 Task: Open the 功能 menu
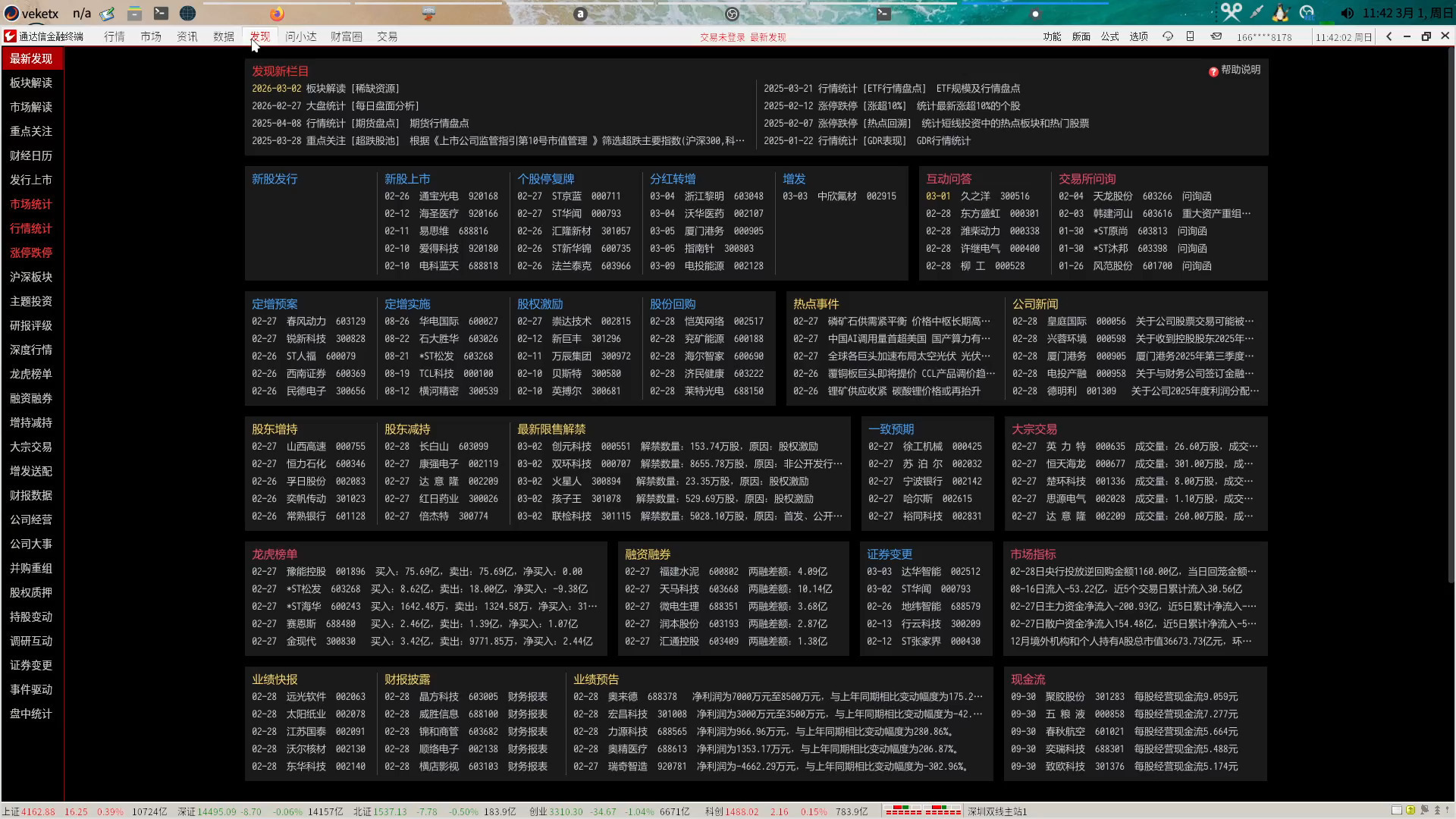click(x=1052, y=36)
